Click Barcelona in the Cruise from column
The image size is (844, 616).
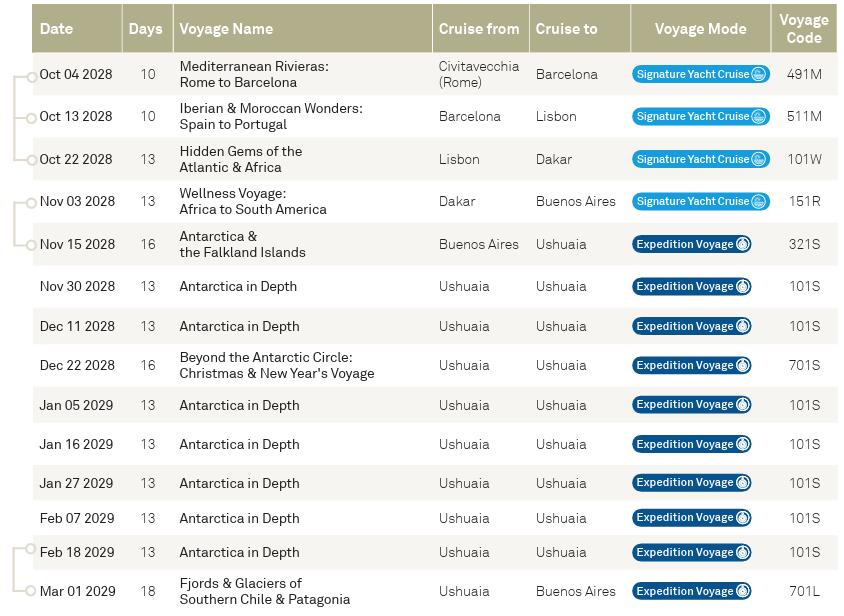470,116
